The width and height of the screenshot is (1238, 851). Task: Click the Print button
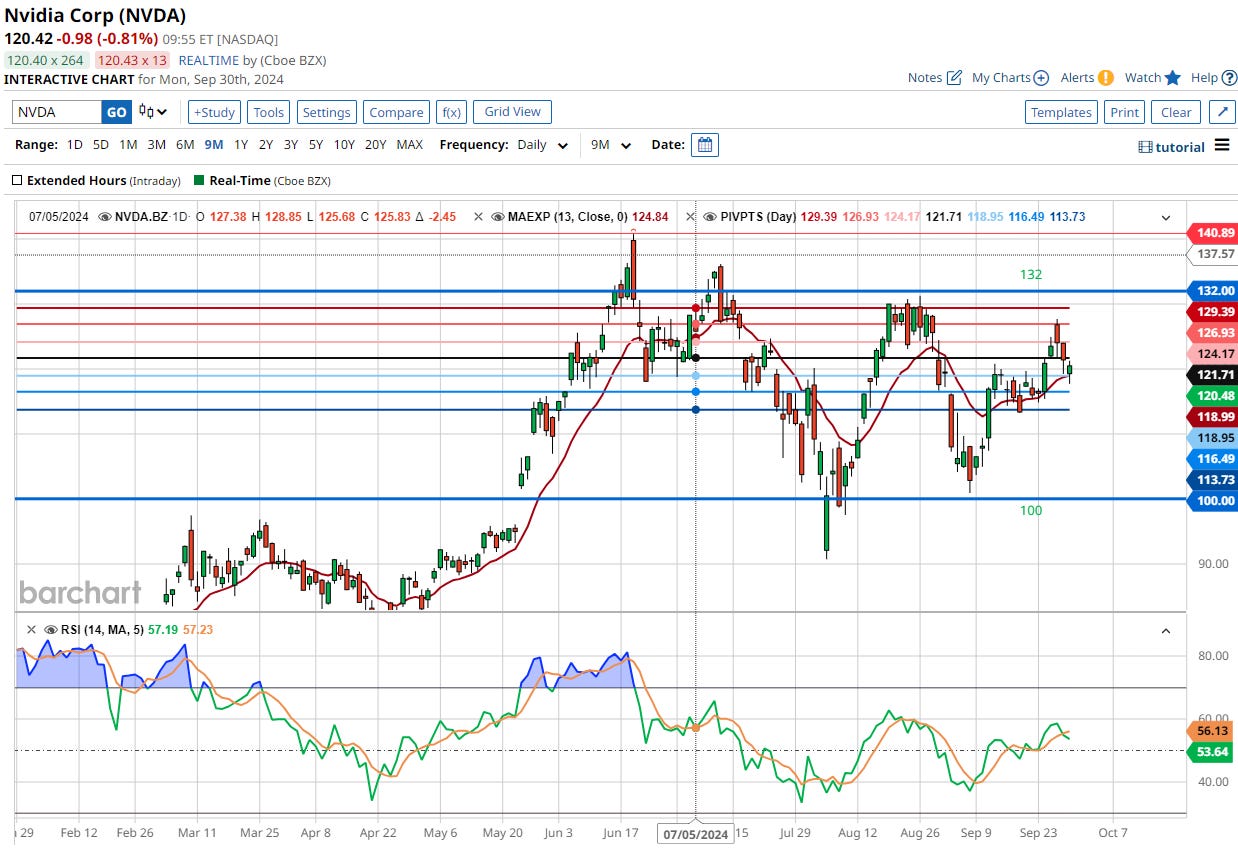click(1124, 112)
